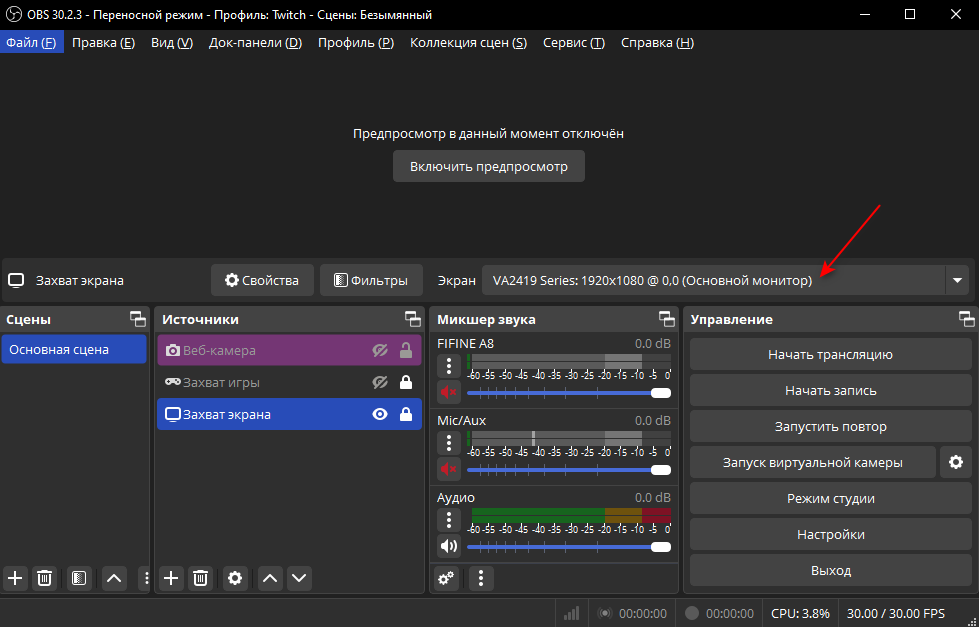The width and height of the screenshot is (979, 627).
Task: Open advanced audio properties gears
Action: [446, 578]
